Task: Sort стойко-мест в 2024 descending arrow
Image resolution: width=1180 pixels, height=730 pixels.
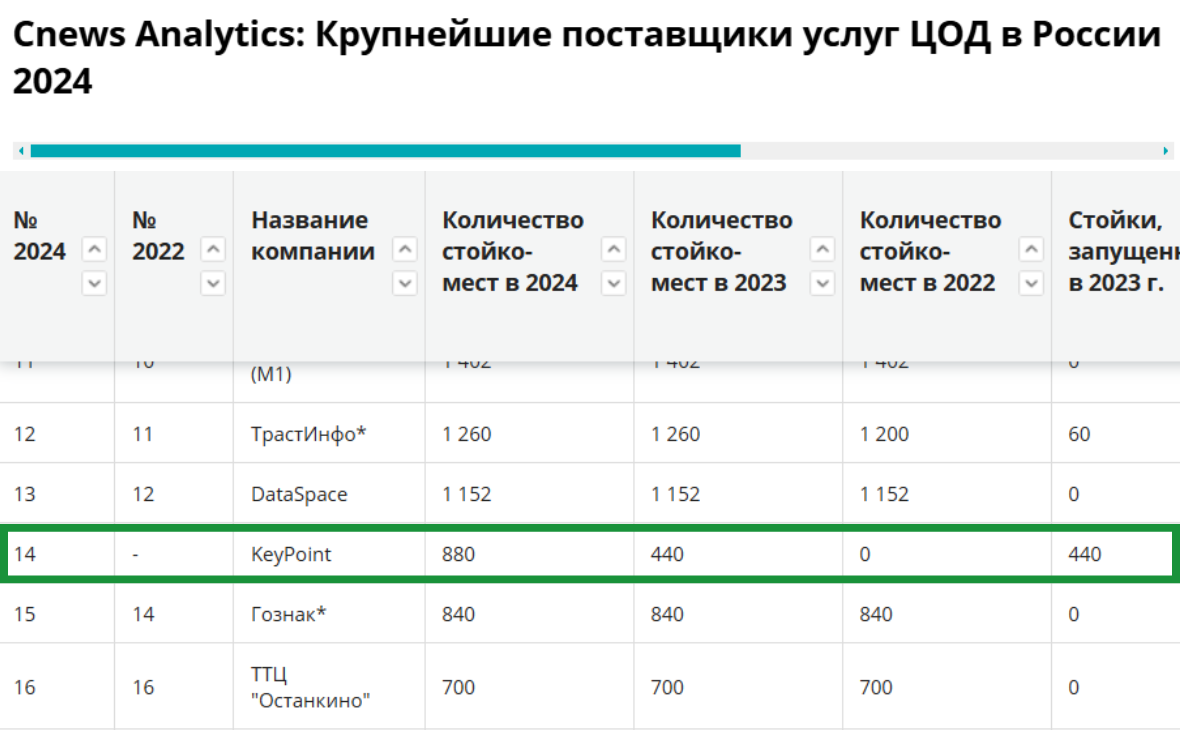Action: [x=614, y=284]
